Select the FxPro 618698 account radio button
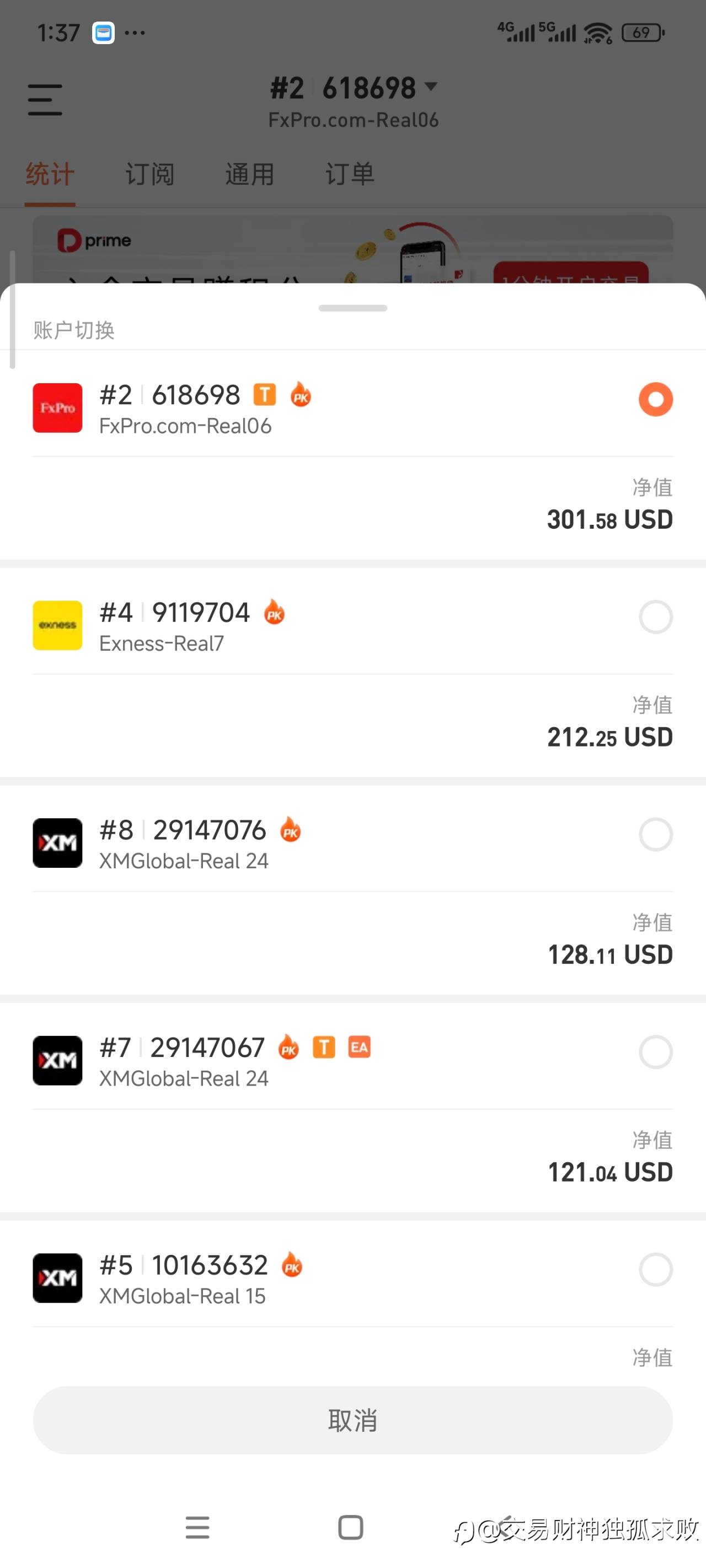The image size is (706, 1568). pyautogui.click(x=655, y=399)
